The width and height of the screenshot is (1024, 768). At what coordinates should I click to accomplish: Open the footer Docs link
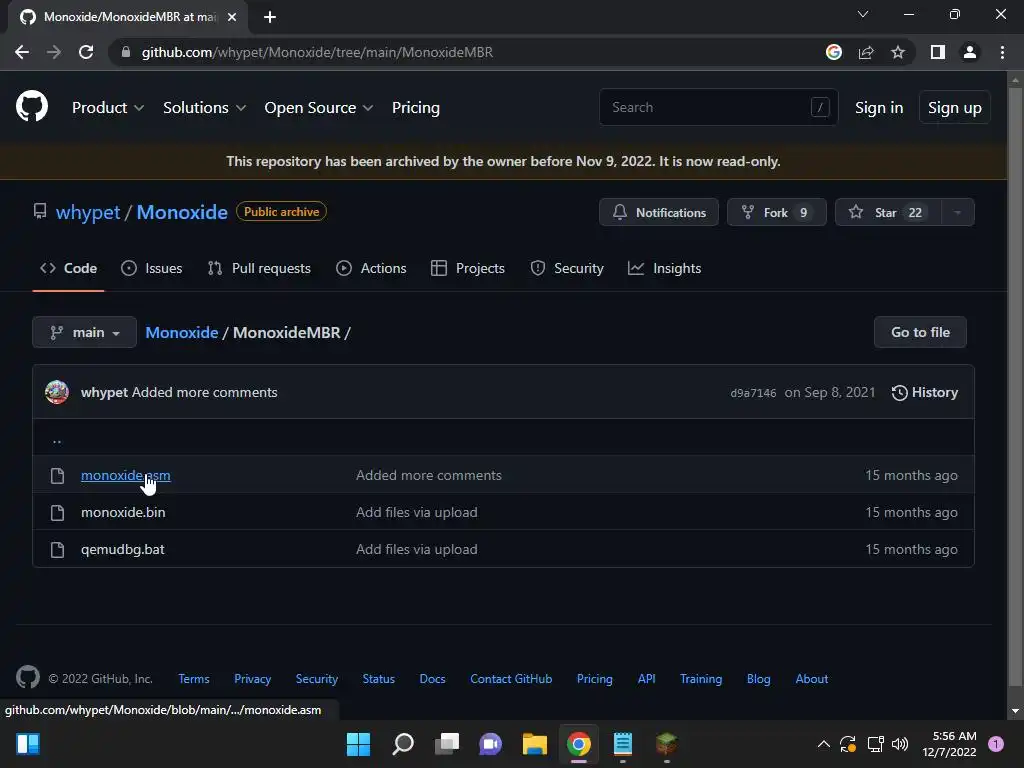coord(432,679)
